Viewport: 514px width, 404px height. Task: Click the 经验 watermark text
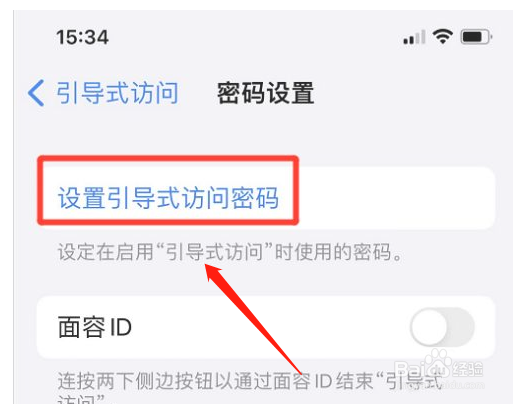[468, 369]
